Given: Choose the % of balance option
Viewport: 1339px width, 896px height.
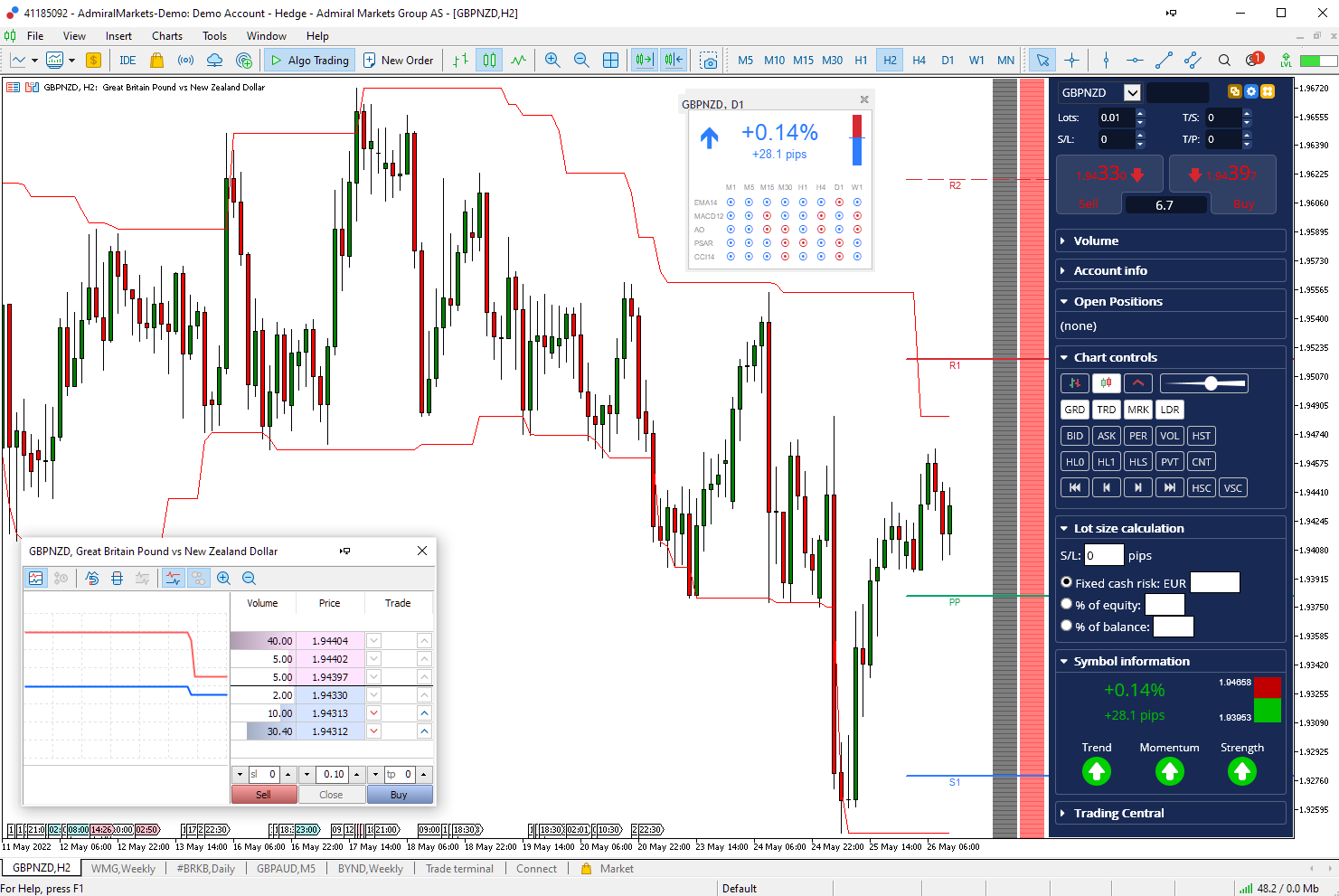Looking at the screenshot, I should click(x=1066, y=626).
